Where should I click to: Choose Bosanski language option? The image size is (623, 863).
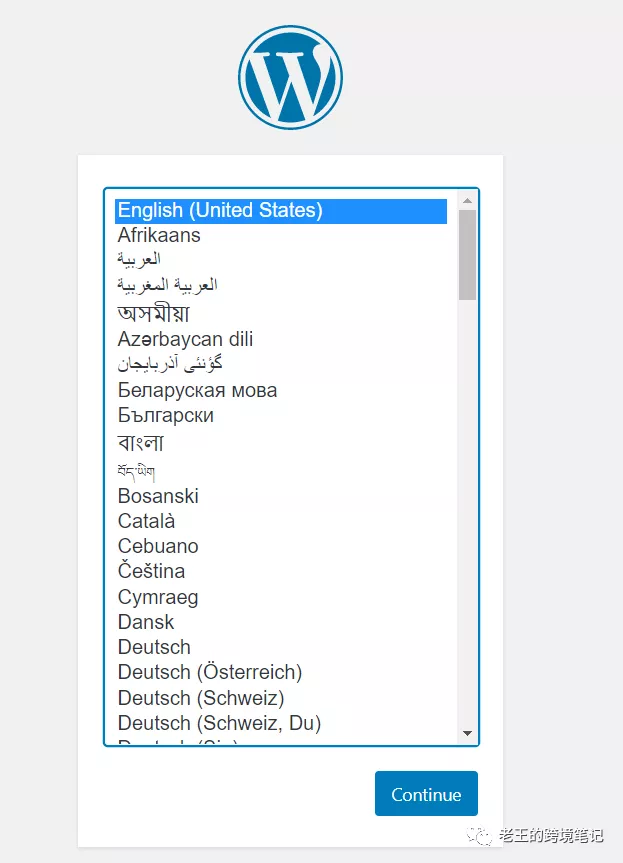pyautogui.click(x=158, y=496)
